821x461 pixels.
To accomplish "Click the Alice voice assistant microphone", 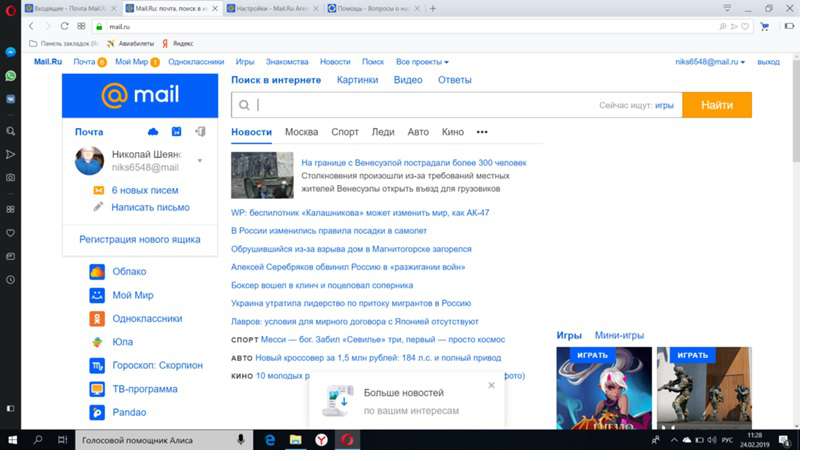I will click(240, 440).
